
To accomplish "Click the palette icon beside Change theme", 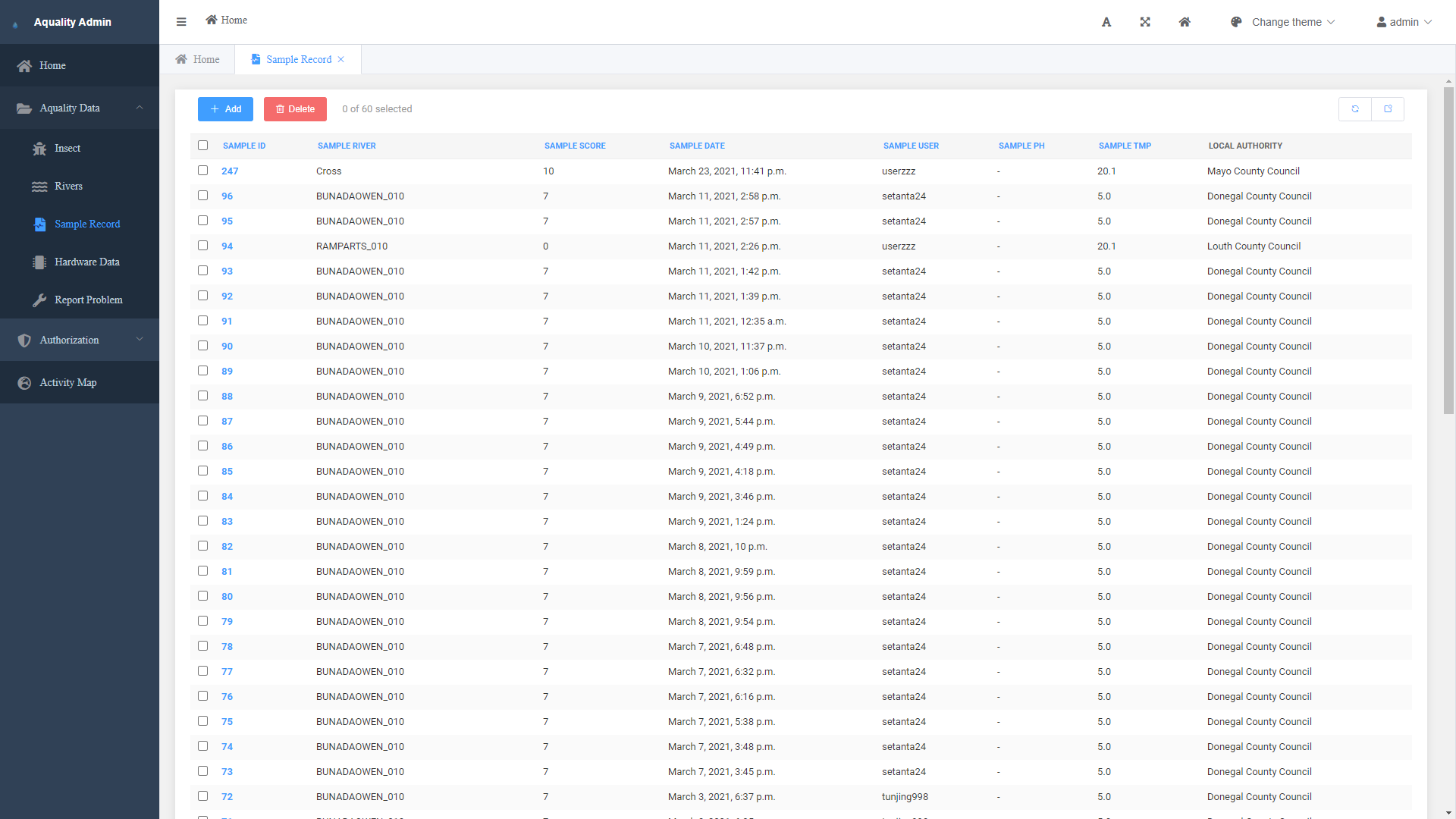I will (1236, 22).
